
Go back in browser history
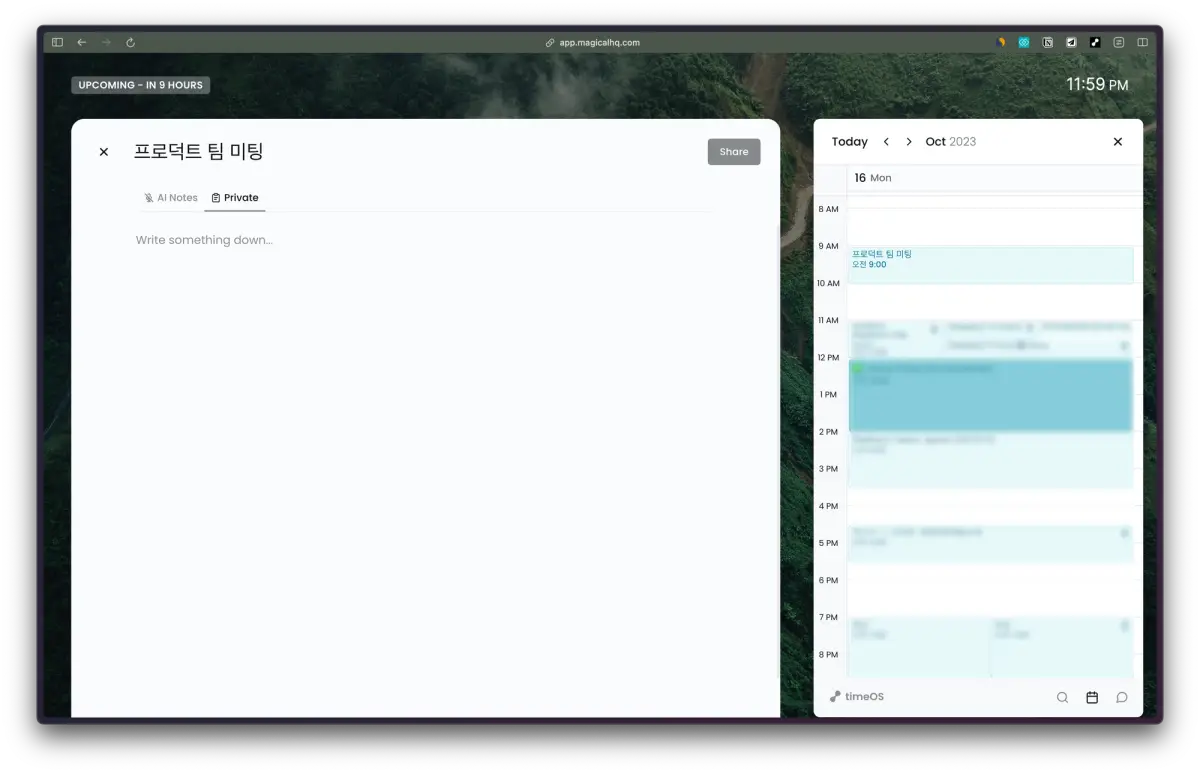pos(82,43)
